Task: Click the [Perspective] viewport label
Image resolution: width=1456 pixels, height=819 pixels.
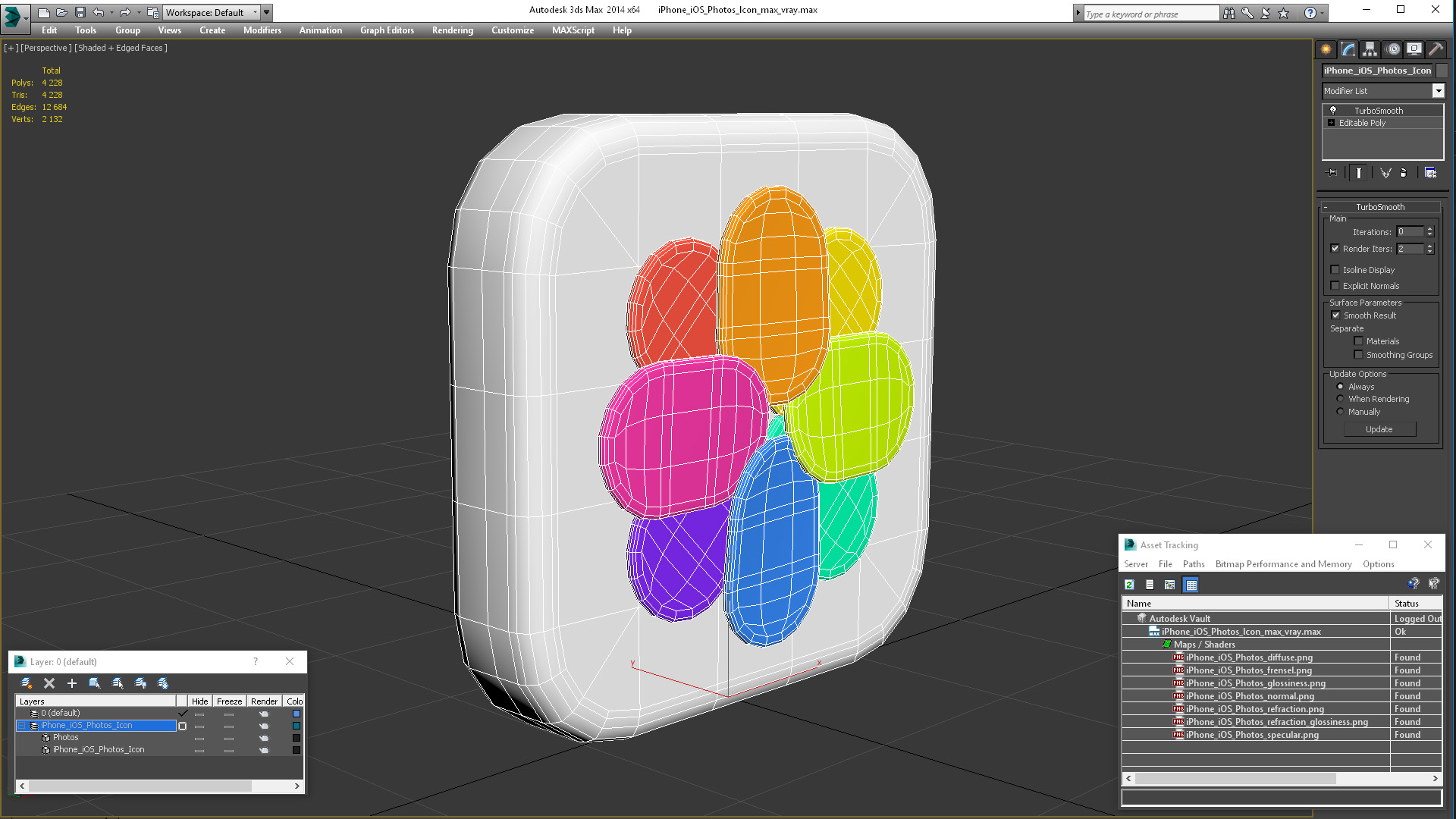Action: pos(45,48)
